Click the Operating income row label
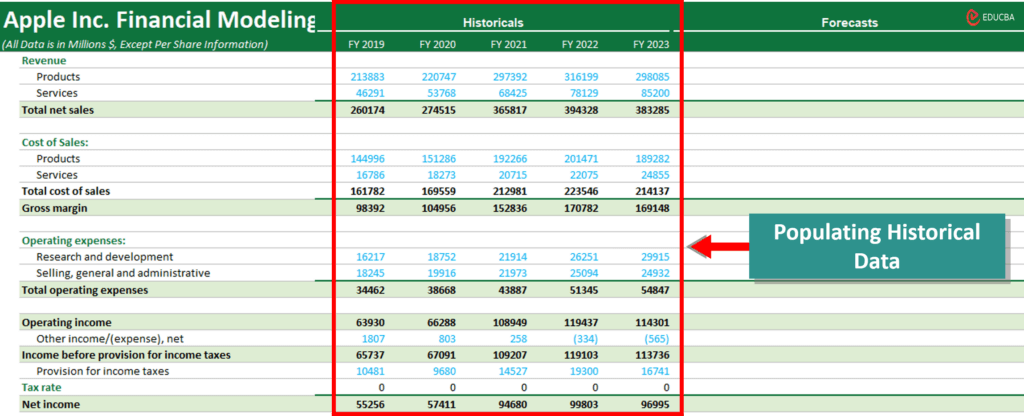The height and width of the screenshot is (416, 1024). coord(67,323)
